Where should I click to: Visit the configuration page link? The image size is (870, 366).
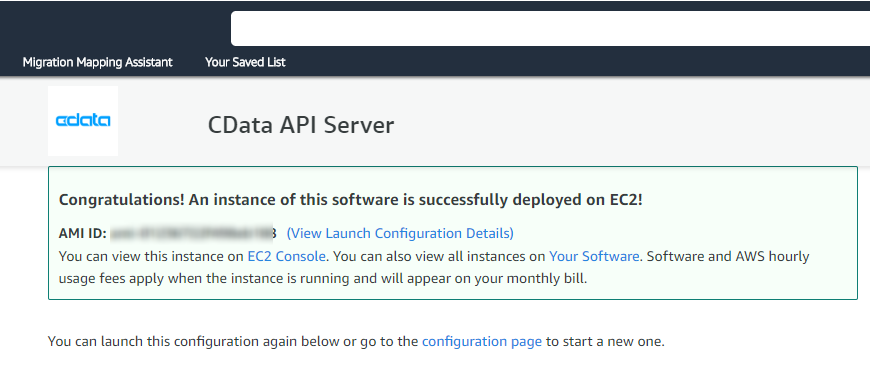point(482,342)
